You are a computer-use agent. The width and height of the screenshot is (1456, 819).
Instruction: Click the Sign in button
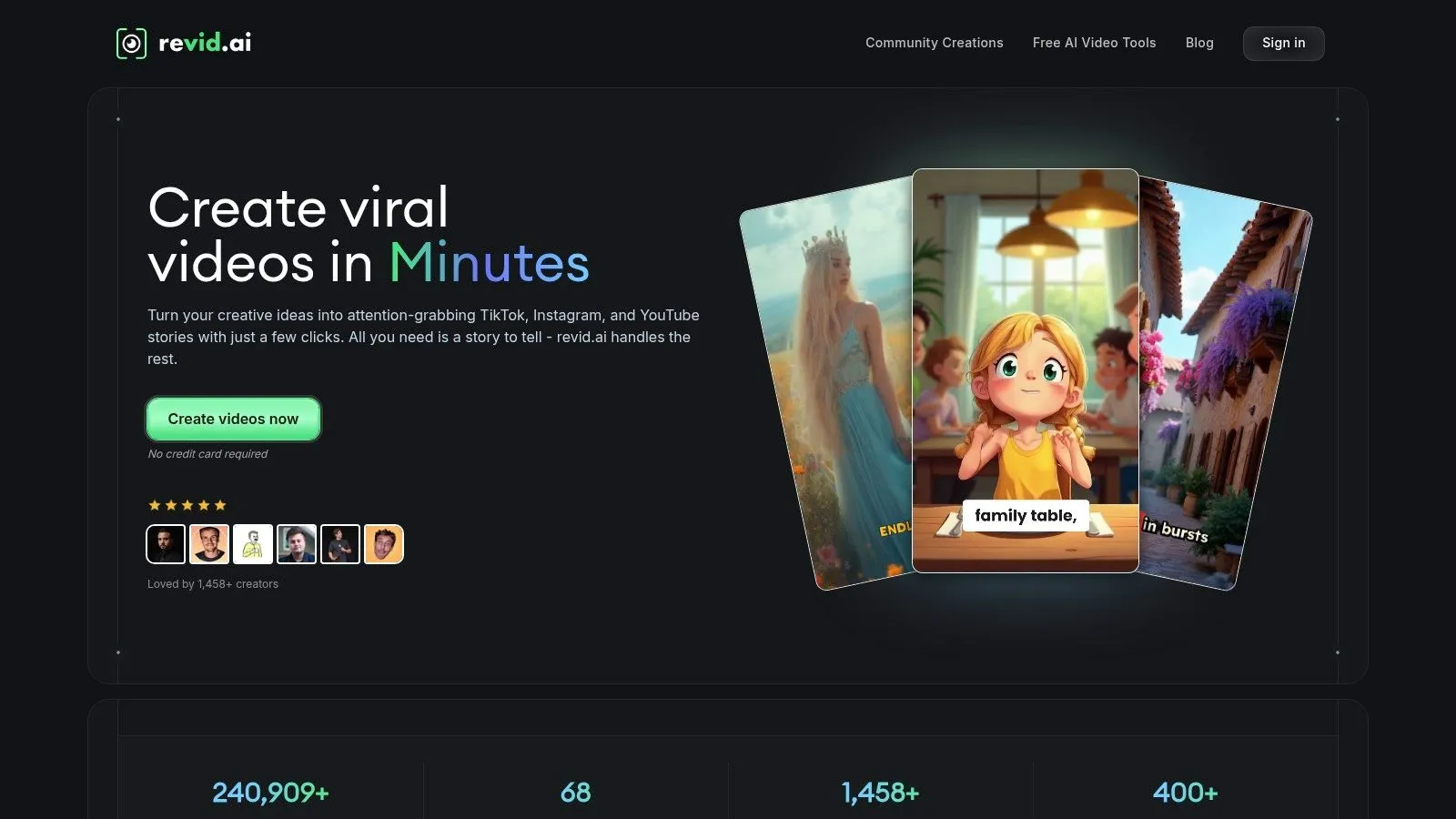coord(1283,43)
